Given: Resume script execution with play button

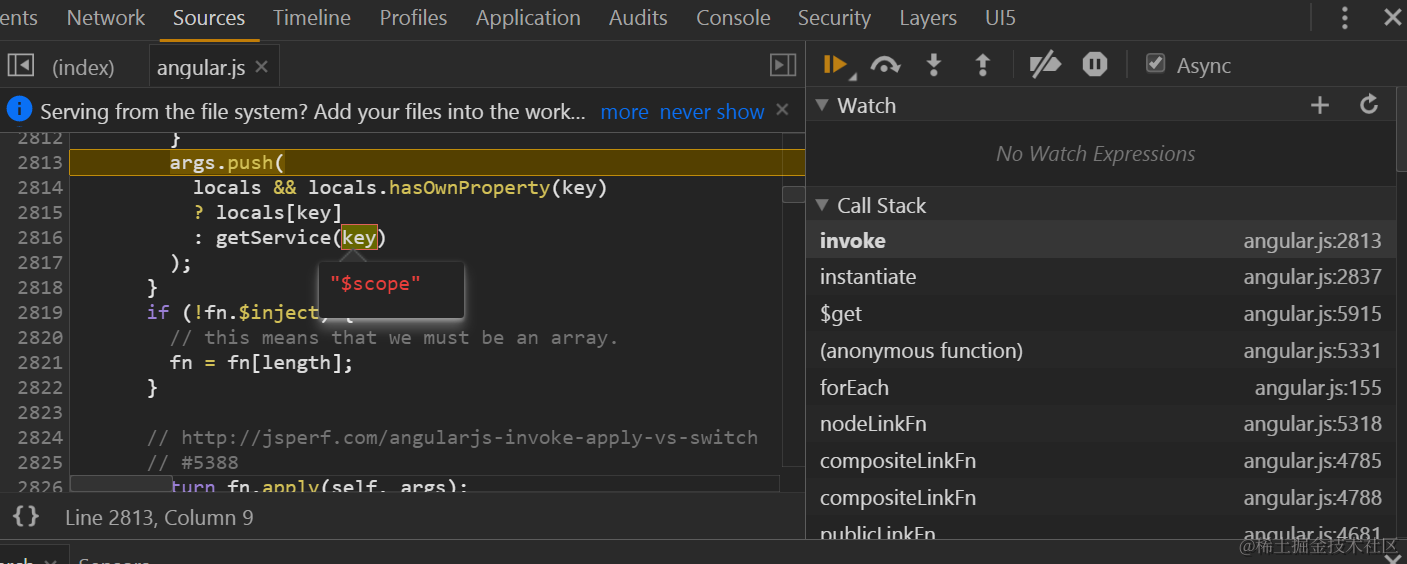Looking at the screenshot, I should click(x=833, y=65).
